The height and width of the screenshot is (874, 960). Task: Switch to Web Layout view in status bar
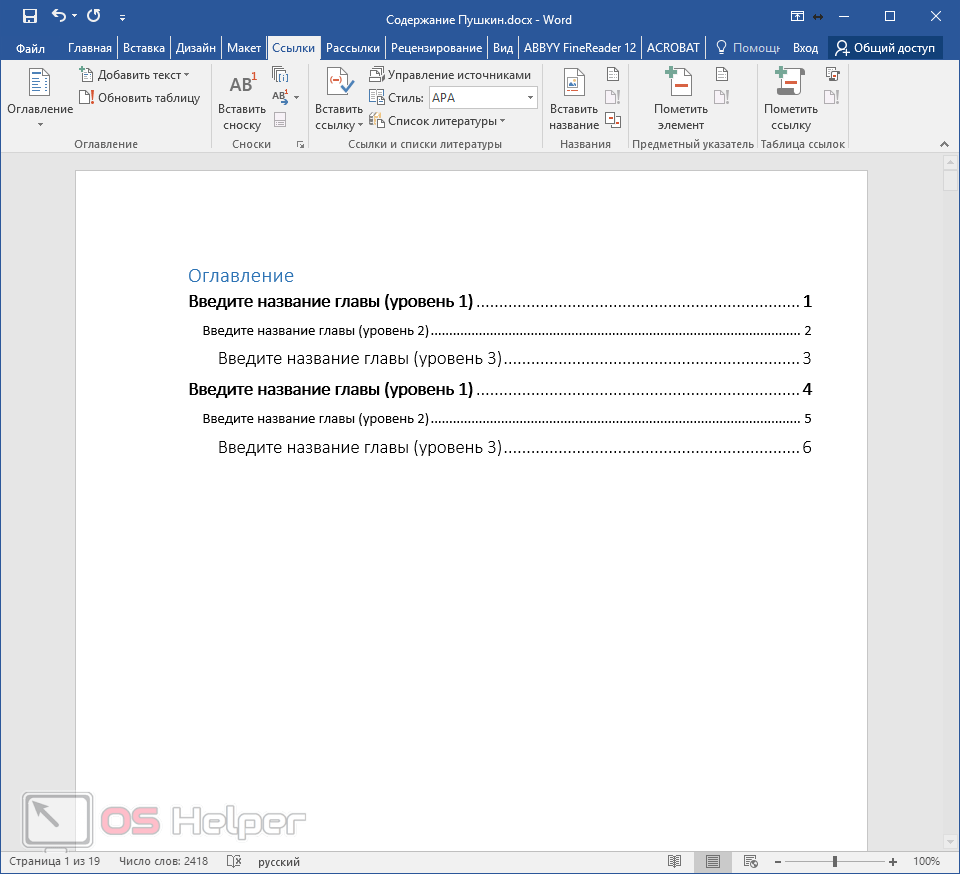pos(750,861)
